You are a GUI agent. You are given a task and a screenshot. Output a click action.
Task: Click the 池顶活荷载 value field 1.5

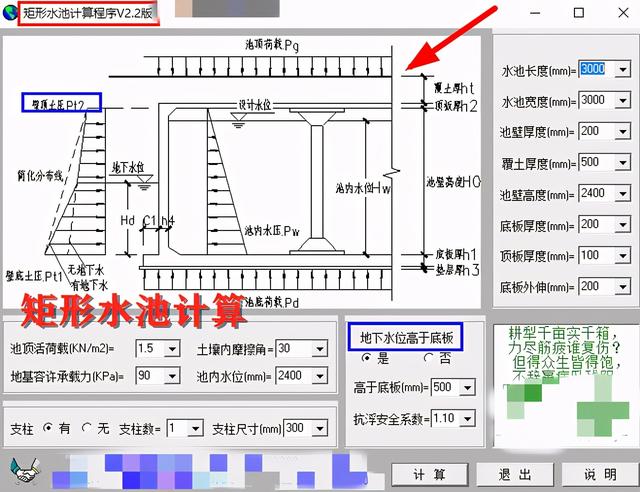click(x=150, y=349)
